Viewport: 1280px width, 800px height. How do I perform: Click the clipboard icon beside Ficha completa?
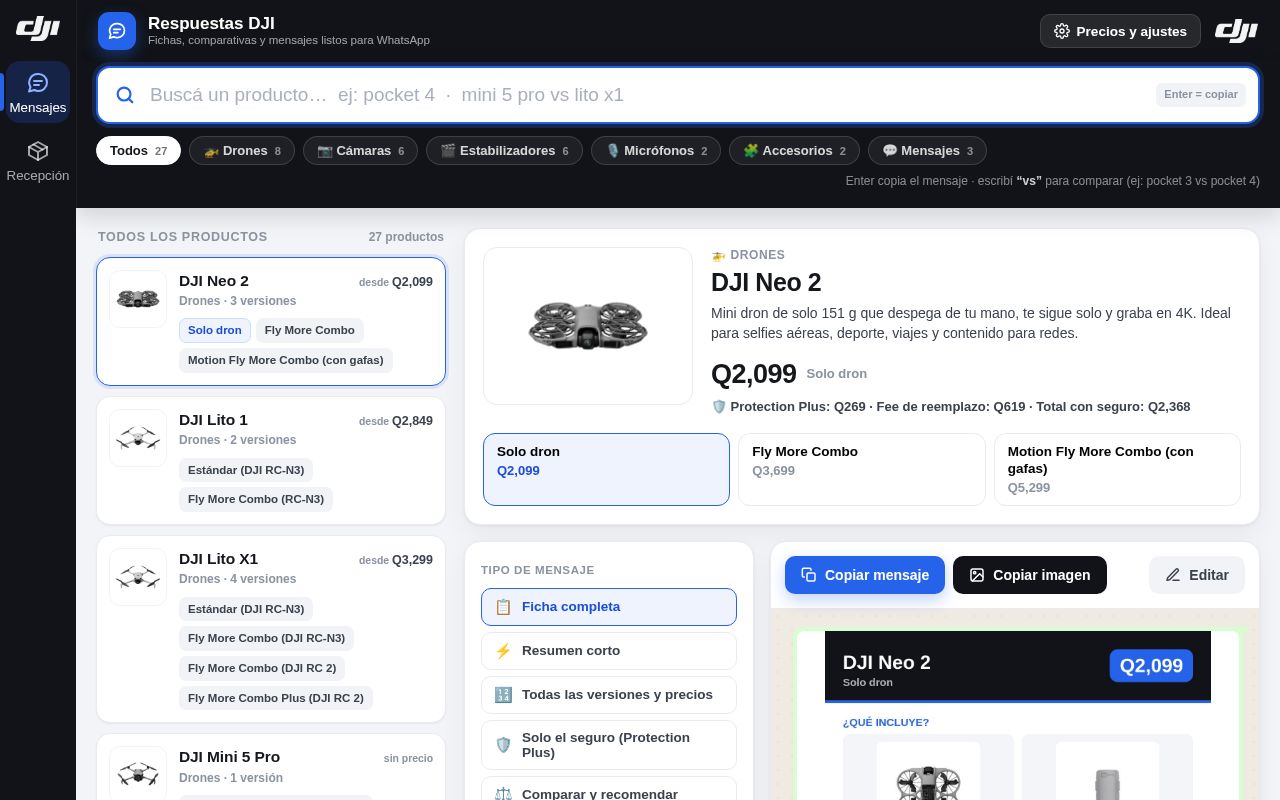pyautogui.click(x=503, y=607)
